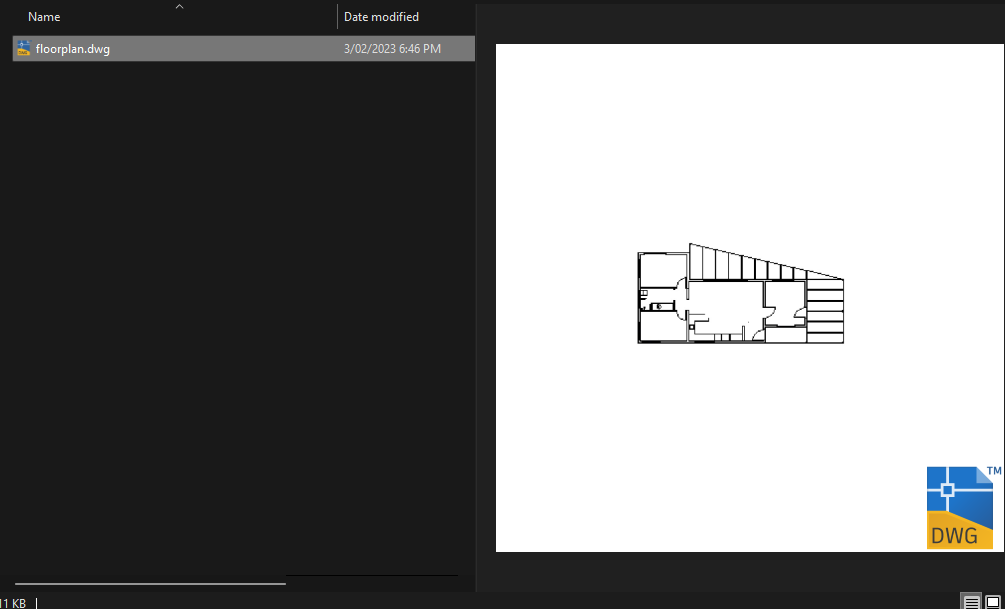Image resolution: width=1005 pixels, height=609 pixels.
Task: Click the 11 KB size text in status bar
Action: coord(13,603)
